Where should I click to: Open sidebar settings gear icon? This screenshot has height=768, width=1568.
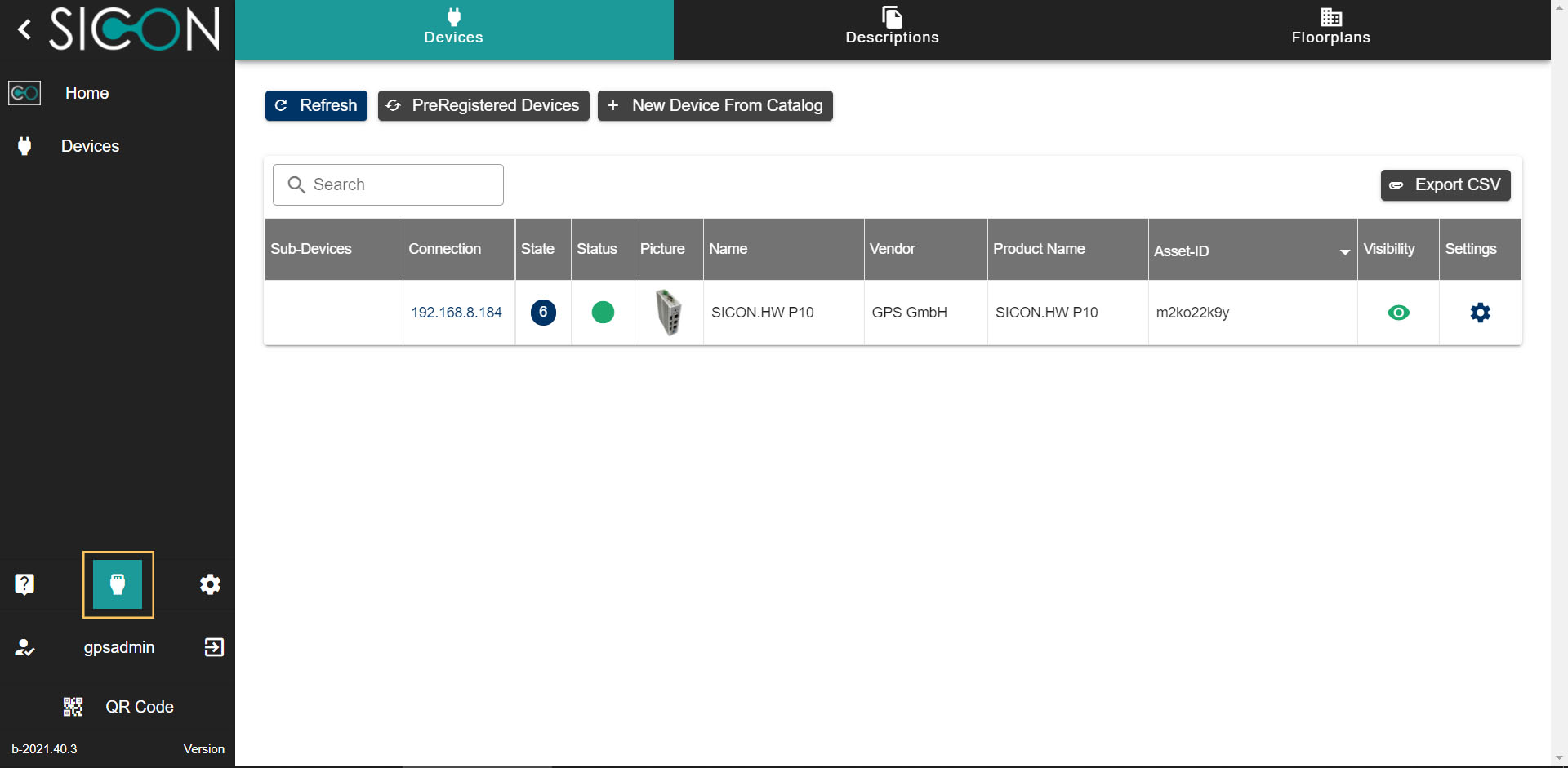210,584
